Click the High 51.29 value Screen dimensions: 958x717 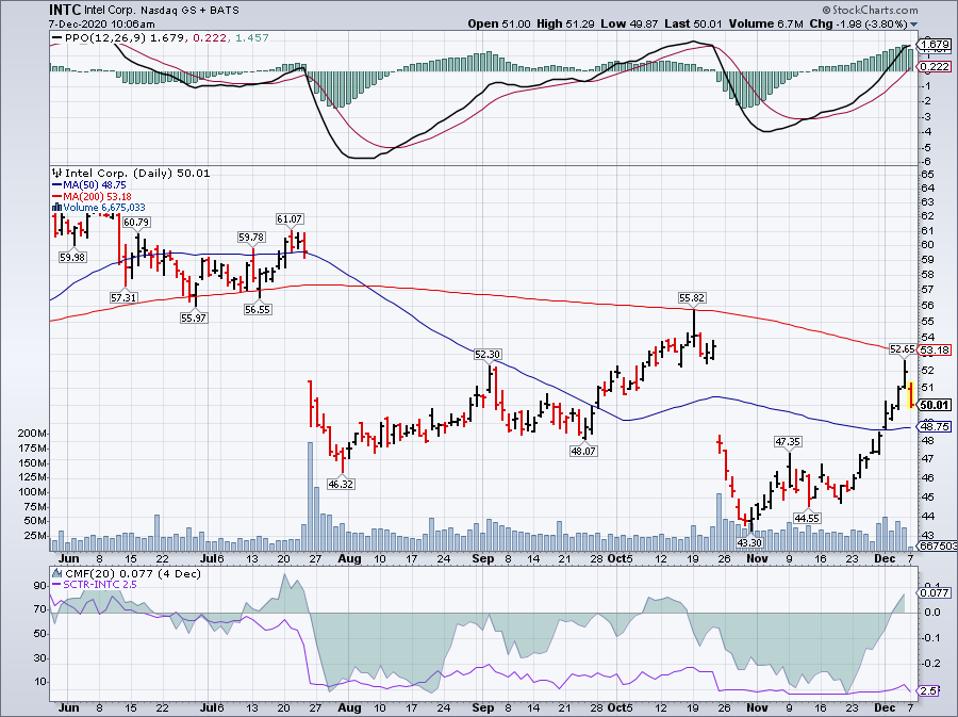tap(566, 24)
